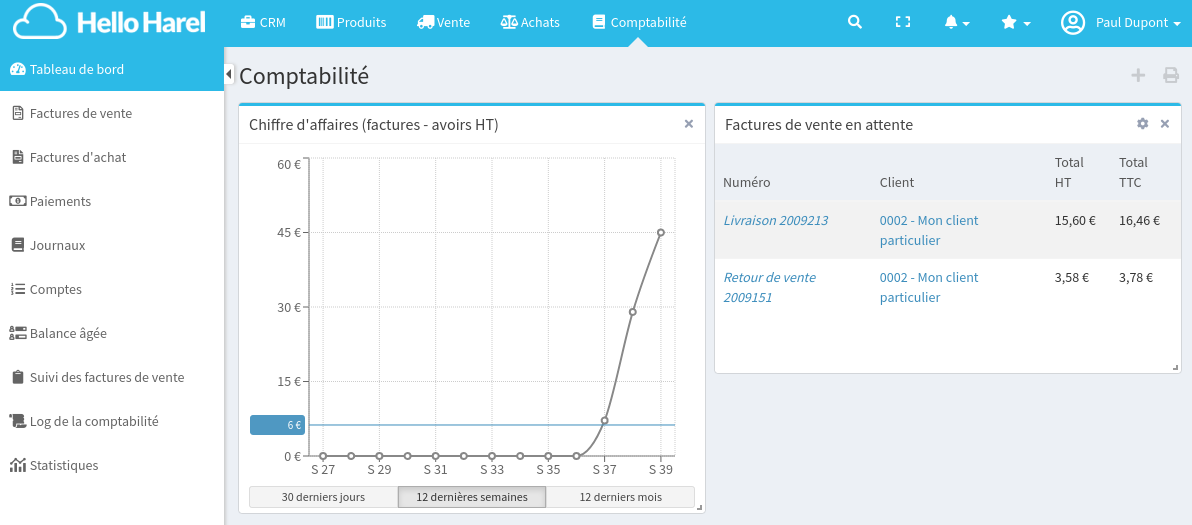Print the dashboard with printer icon
Screen dimensions: 1192x525
pos(1170,75)
